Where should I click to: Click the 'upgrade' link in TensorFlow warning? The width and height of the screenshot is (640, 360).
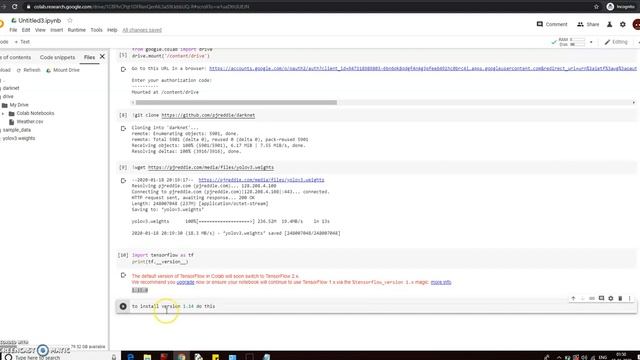(185, 282)
